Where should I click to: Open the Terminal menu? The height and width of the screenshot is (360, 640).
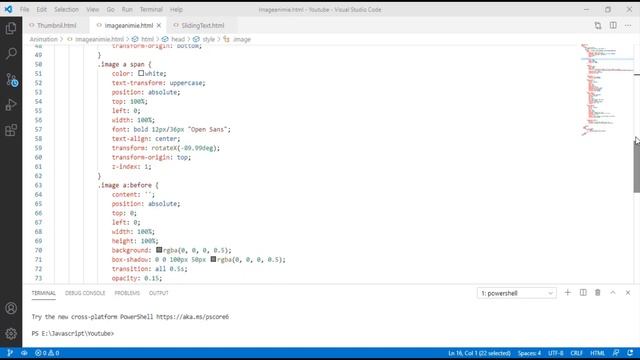[x=151, y=9]
